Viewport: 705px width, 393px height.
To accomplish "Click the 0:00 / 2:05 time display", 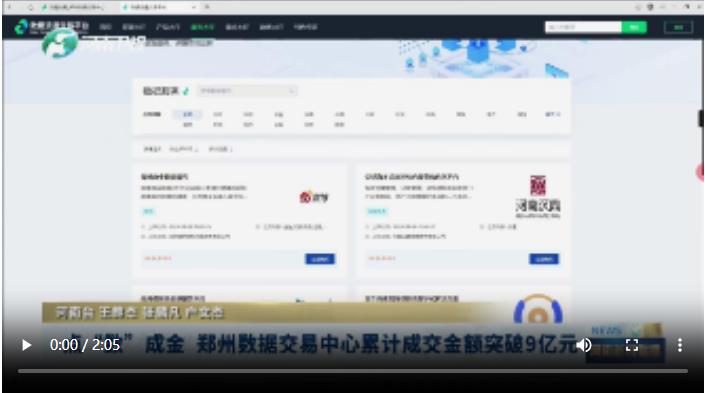I will coord(85,345).
